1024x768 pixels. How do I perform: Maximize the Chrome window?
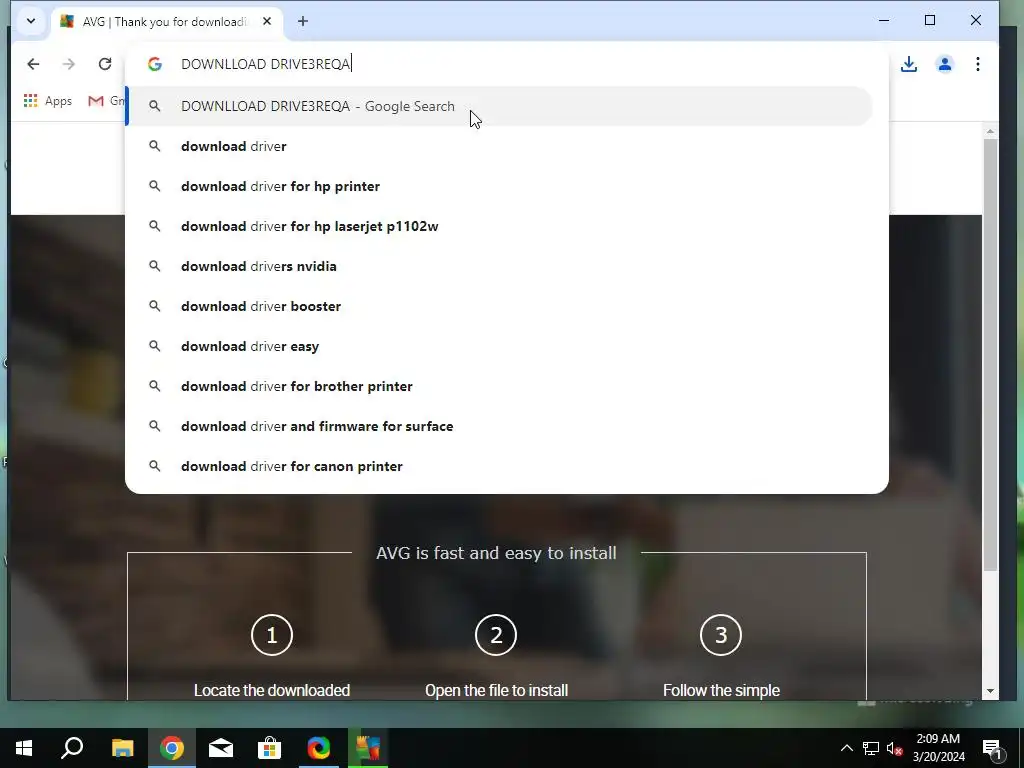click(930, 20)
